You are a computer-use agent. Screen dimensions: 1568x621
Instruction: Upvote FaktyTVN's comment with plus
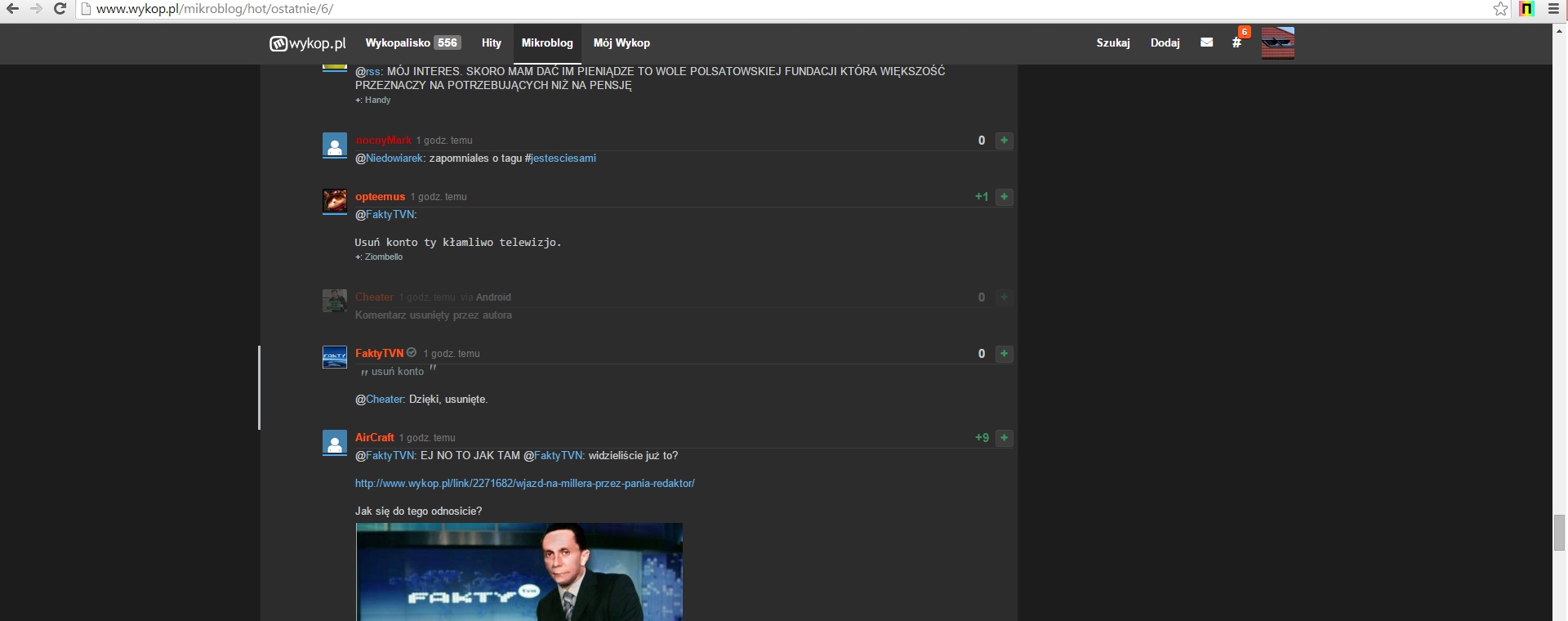click(x=1004, y=354)
